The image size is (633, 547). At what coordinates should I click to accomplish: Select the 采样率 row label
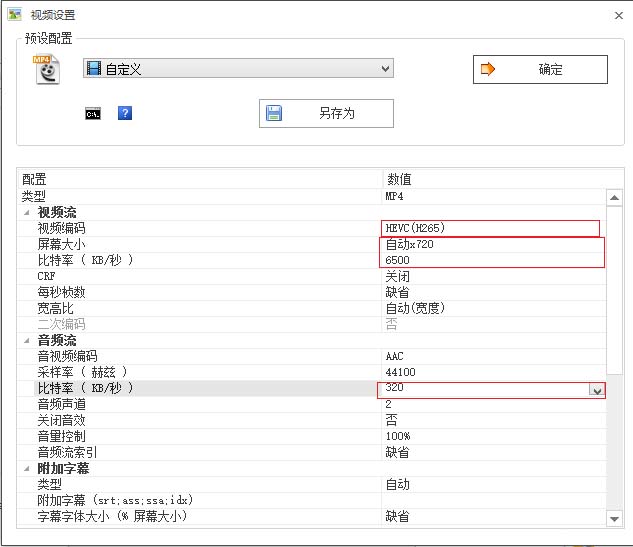82,372
